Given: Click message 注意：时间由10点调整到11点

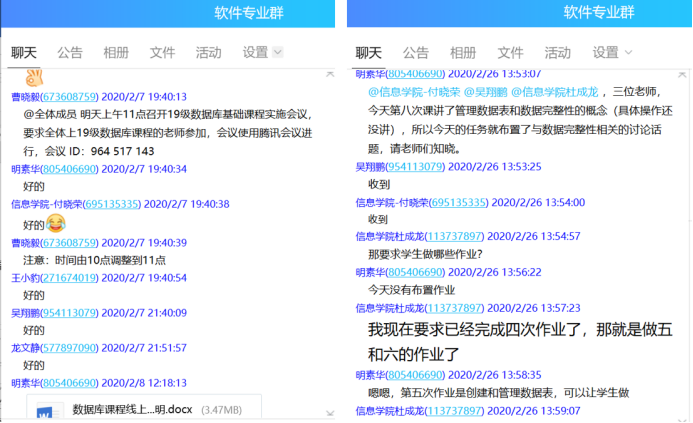Looking at the screenshot, I should coord(95,260).
